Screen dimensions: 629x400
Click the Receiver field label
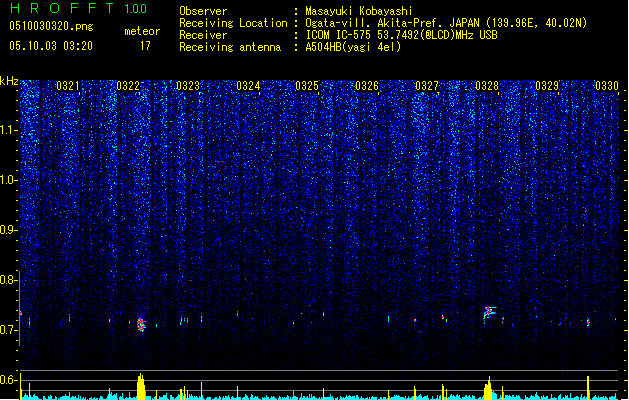click(203, 35)
